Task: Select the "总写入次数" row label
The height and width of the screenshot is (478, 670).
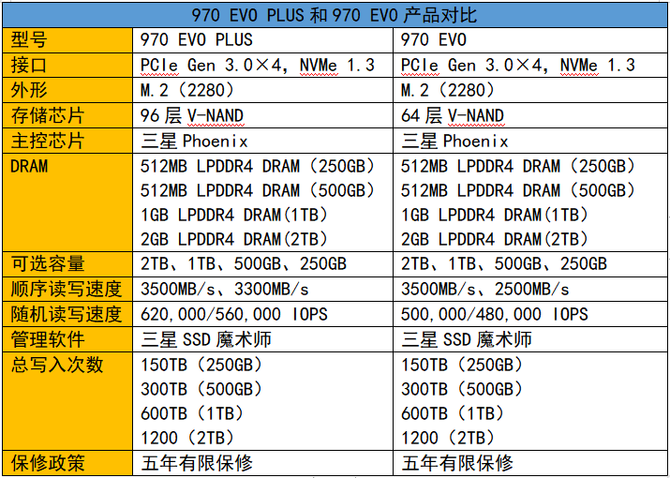Action: pos(57,365)
